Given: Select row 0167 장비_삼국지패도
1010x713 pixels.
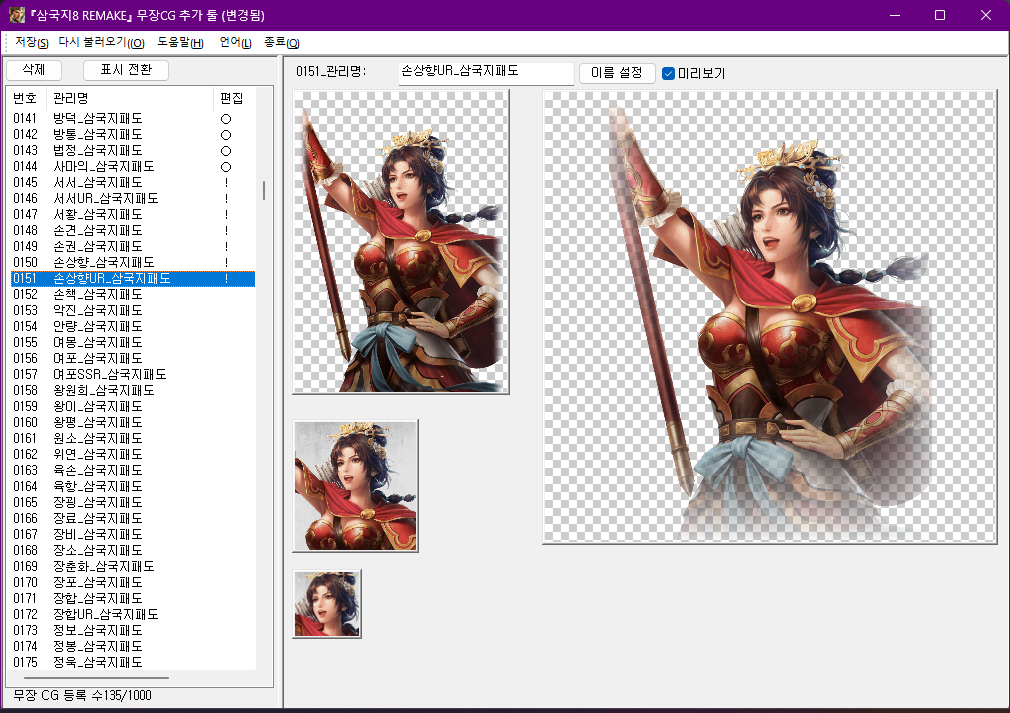Looking at the screenshot, I should click(133, 534).
